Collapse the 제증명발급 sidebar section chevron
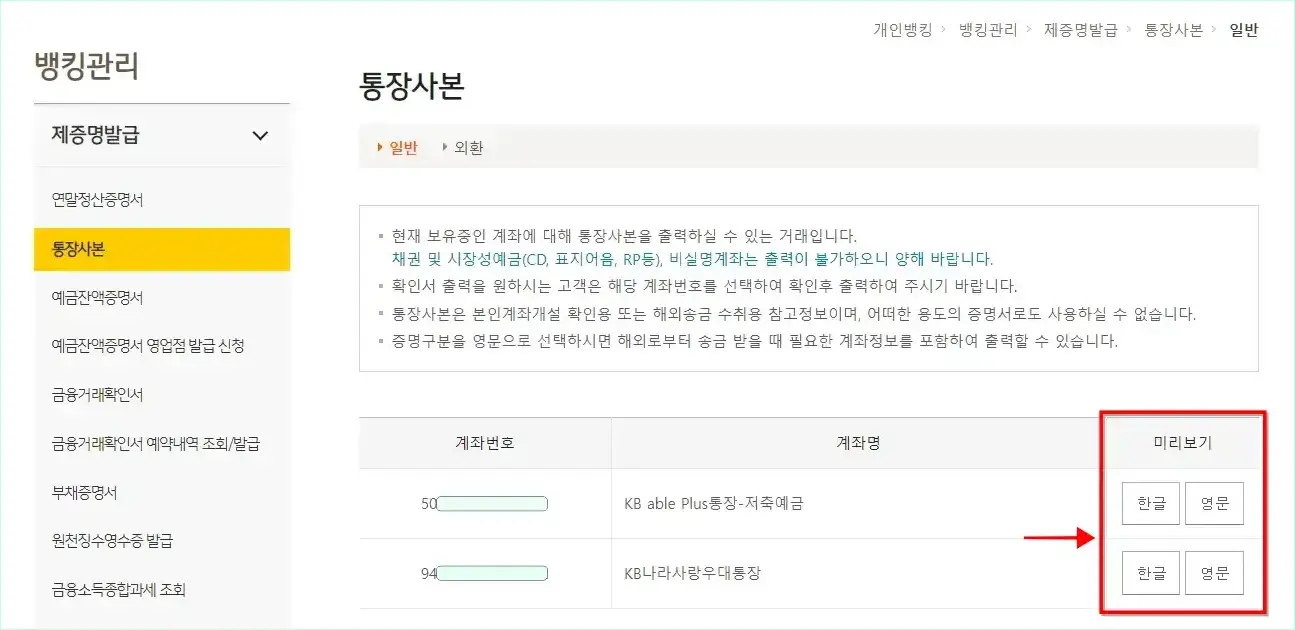The width and height of the screenshot is (1295, 630). (259, 136)
